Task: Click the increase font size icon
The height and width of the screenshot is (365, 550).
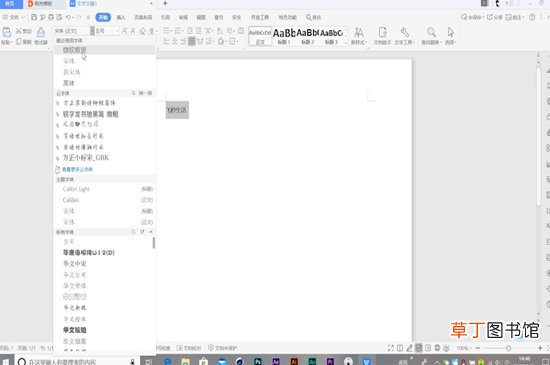Action: pyautogui.click(x=125, y=31)
